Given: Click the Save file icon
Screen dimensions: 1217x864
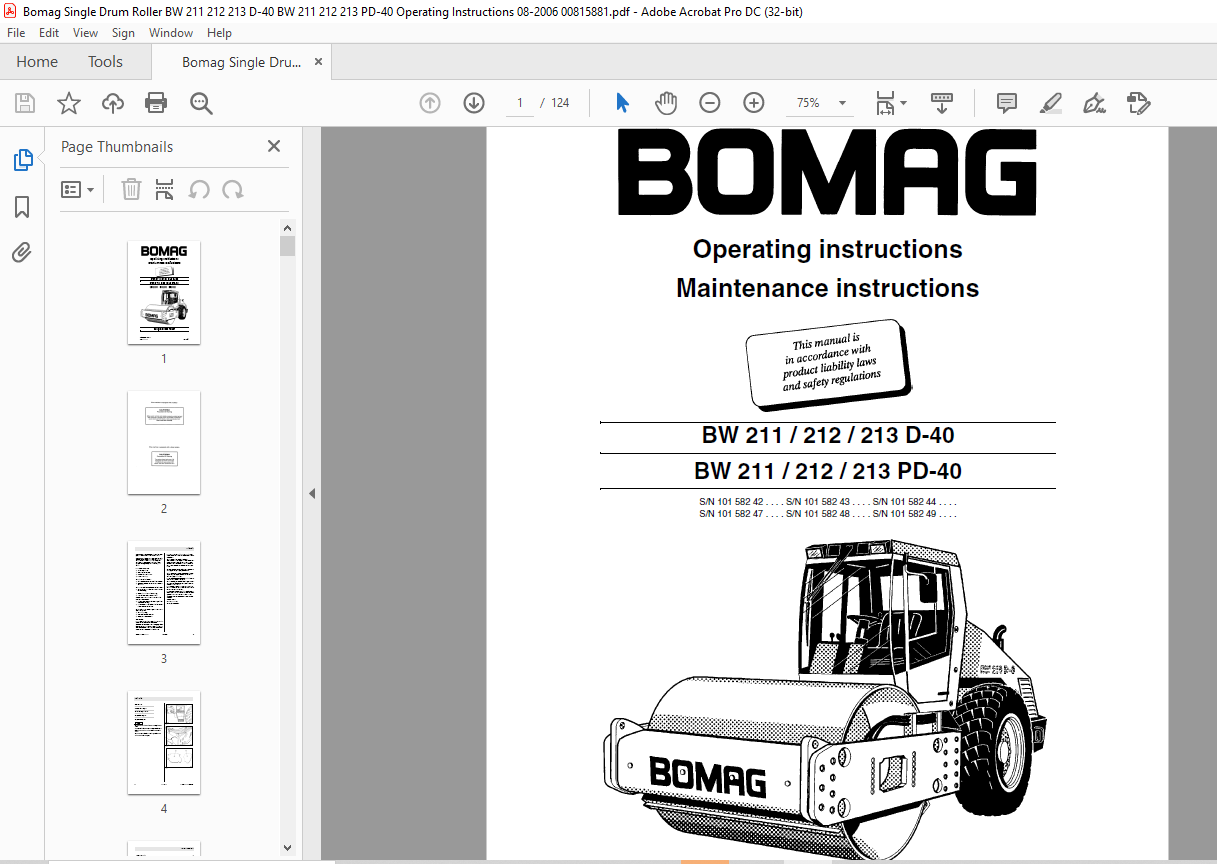Looking at the screenshot, I should [25, 103].
